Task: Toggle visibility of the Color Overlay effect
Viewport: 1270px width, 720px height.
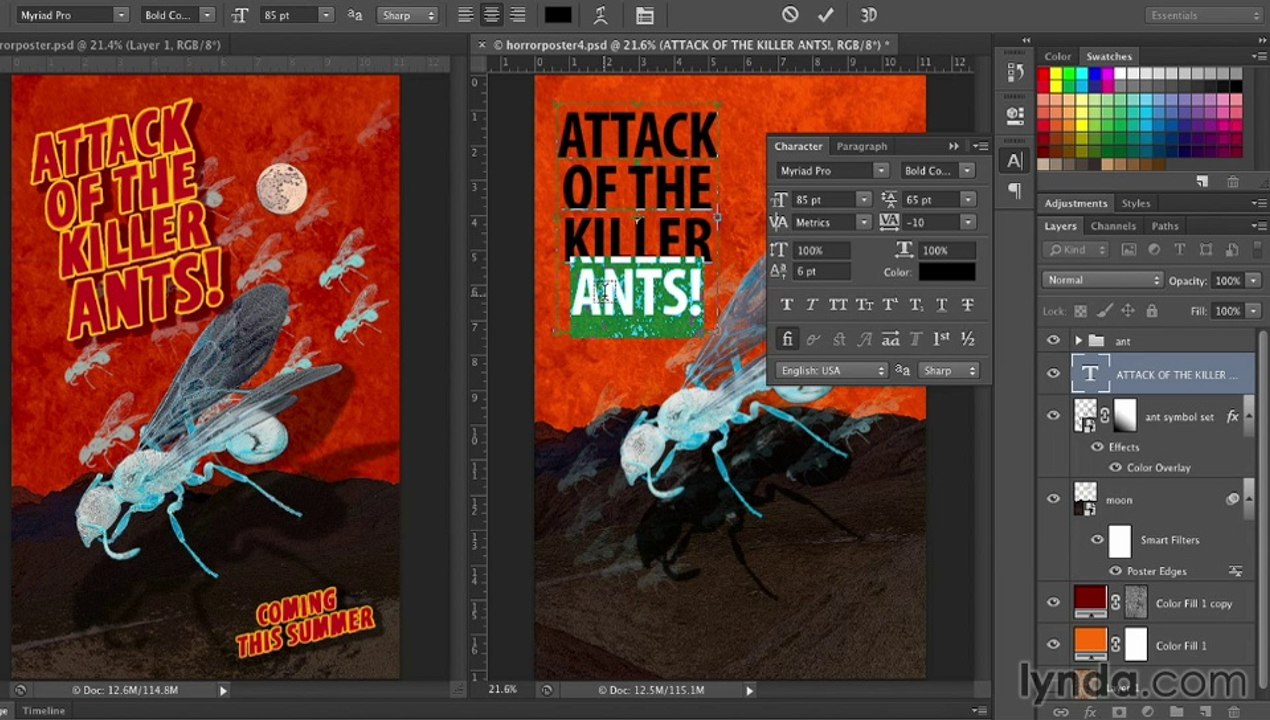Action: (x=1115, y=467)
